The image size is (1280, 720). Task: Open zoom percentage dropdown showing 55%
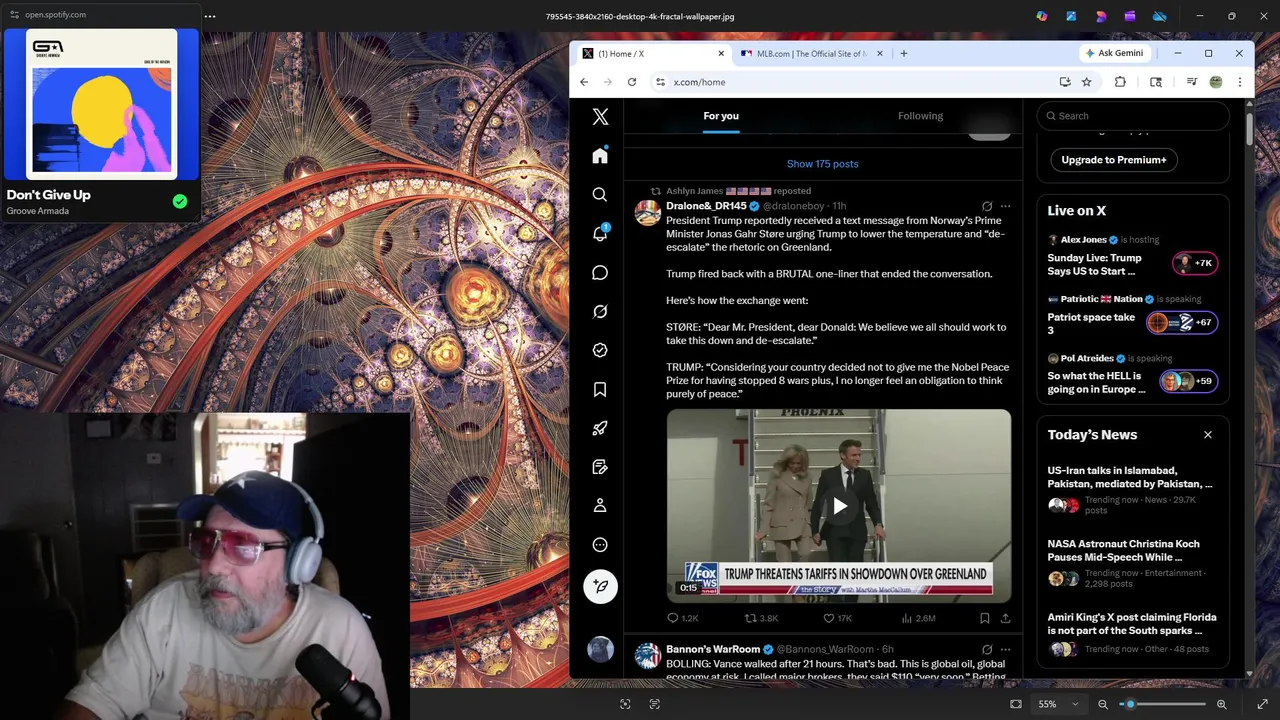tap(1058, 704)
